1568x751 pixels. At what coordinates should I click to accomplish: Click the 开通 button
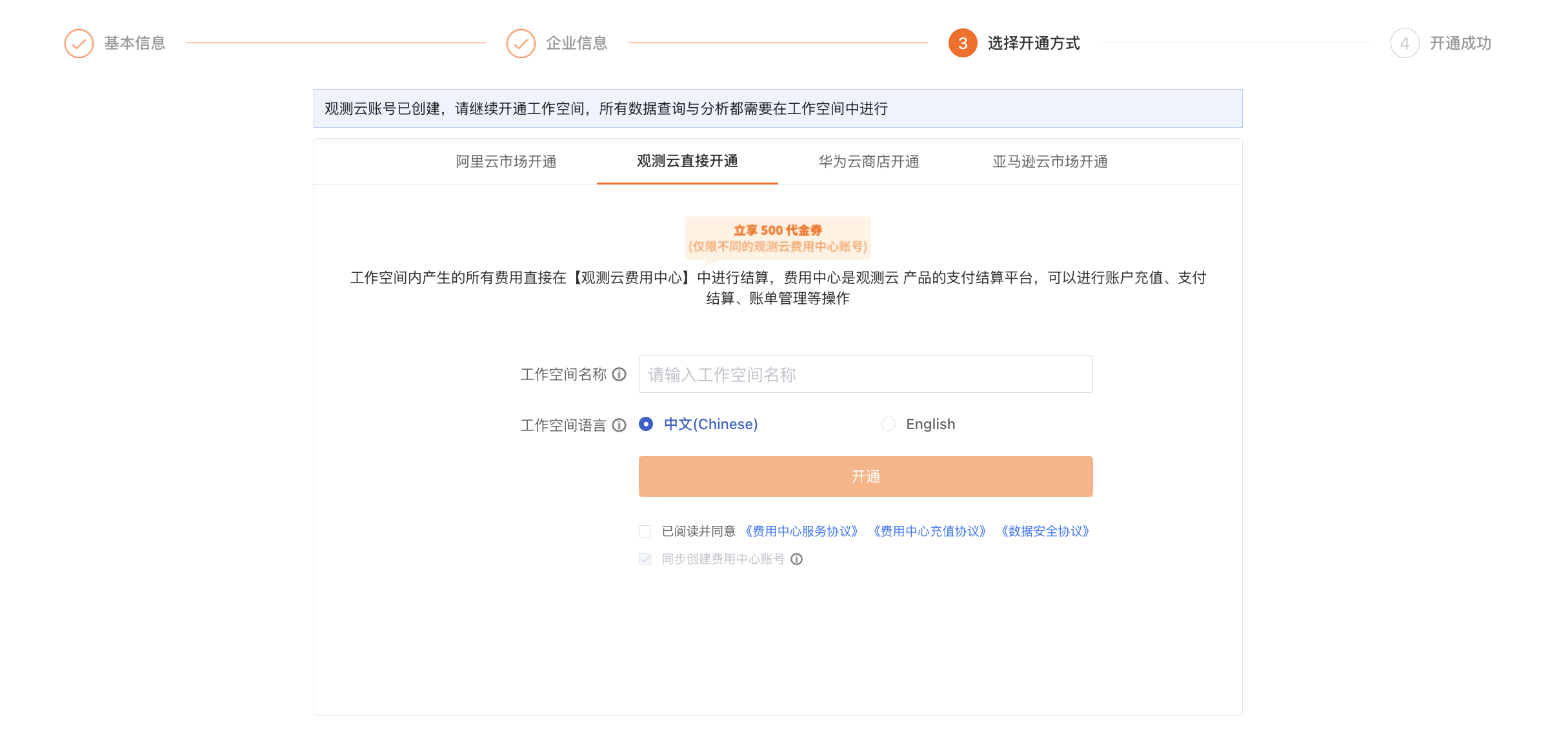click(865, 476)
